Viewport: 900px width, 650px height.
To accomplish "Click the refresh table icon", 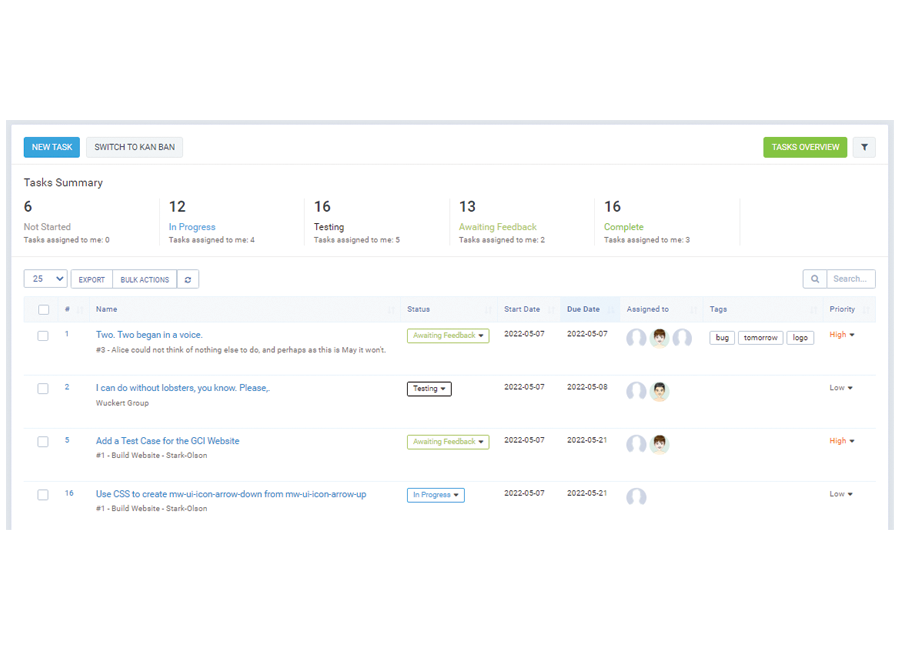I will (188, 280).
